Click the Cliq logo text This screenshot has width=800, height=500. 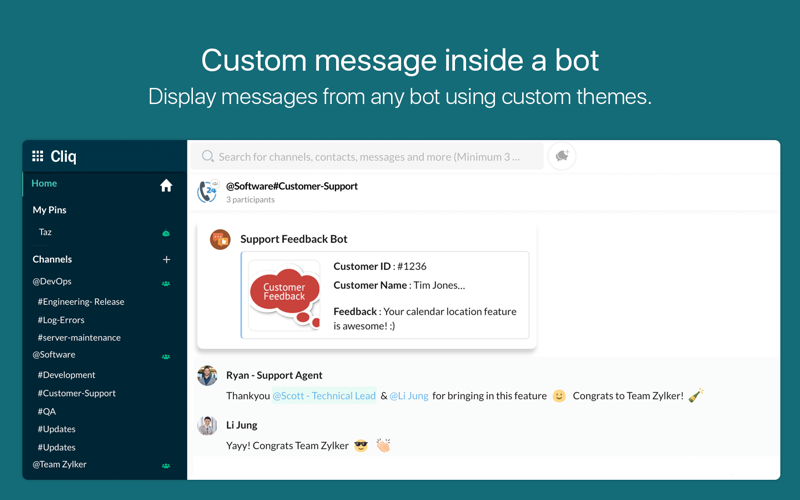63,156
